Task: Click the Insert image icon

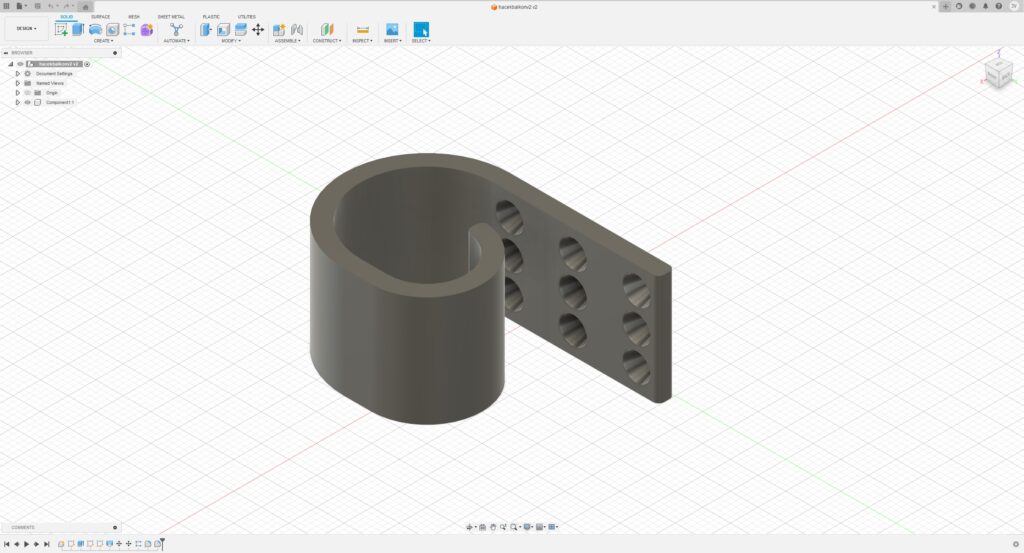Action: pos(392,29)
